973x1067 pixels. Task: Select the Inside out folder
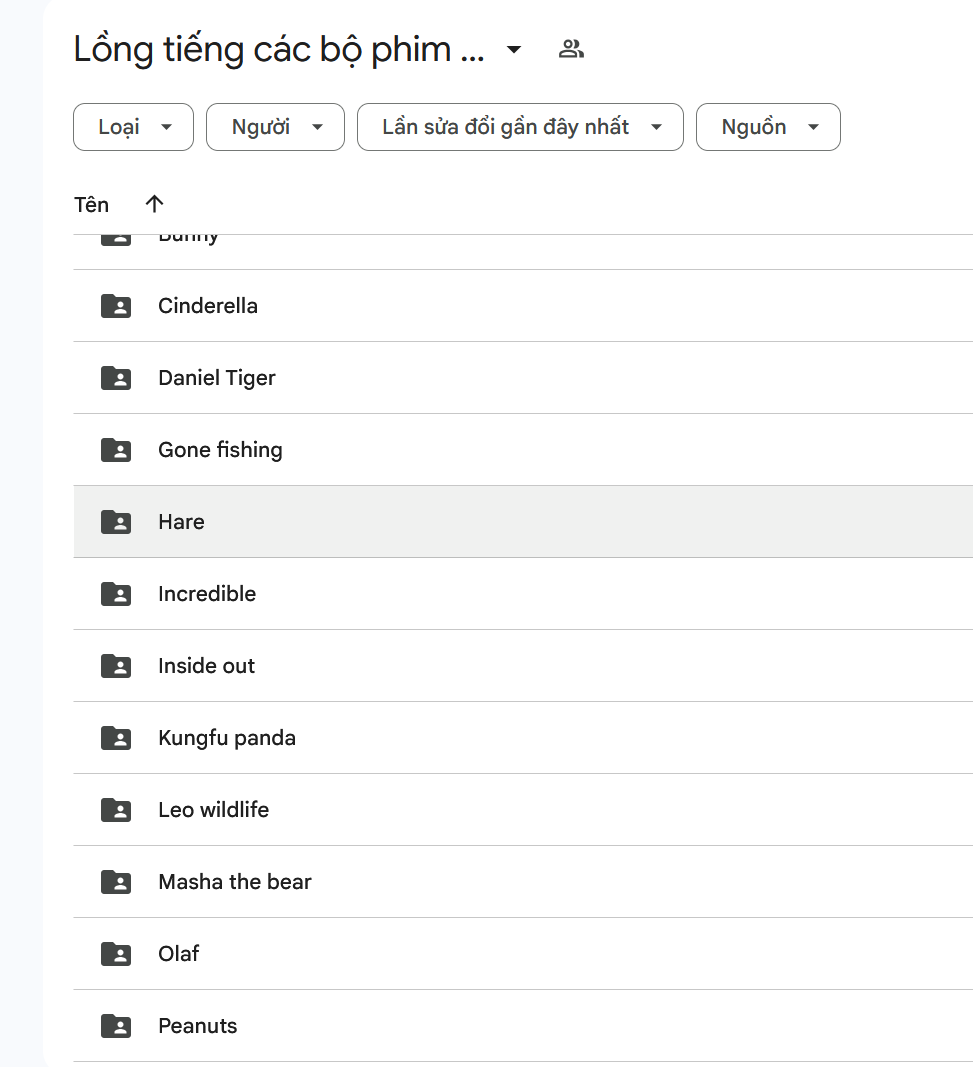tap(206, 666)
